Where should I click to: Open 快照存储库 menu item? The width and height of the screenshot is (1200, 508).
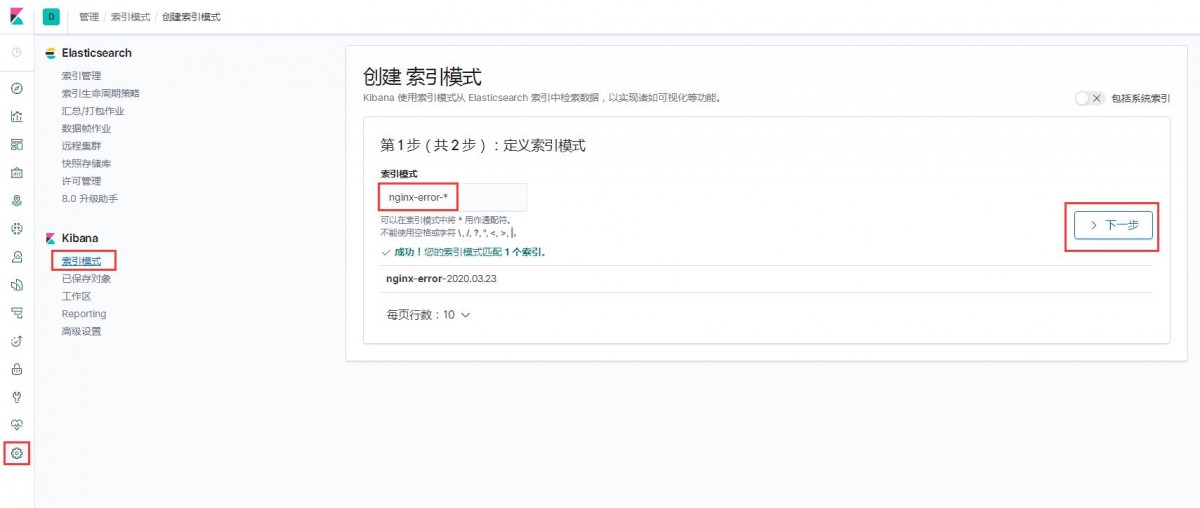(86, 163)
